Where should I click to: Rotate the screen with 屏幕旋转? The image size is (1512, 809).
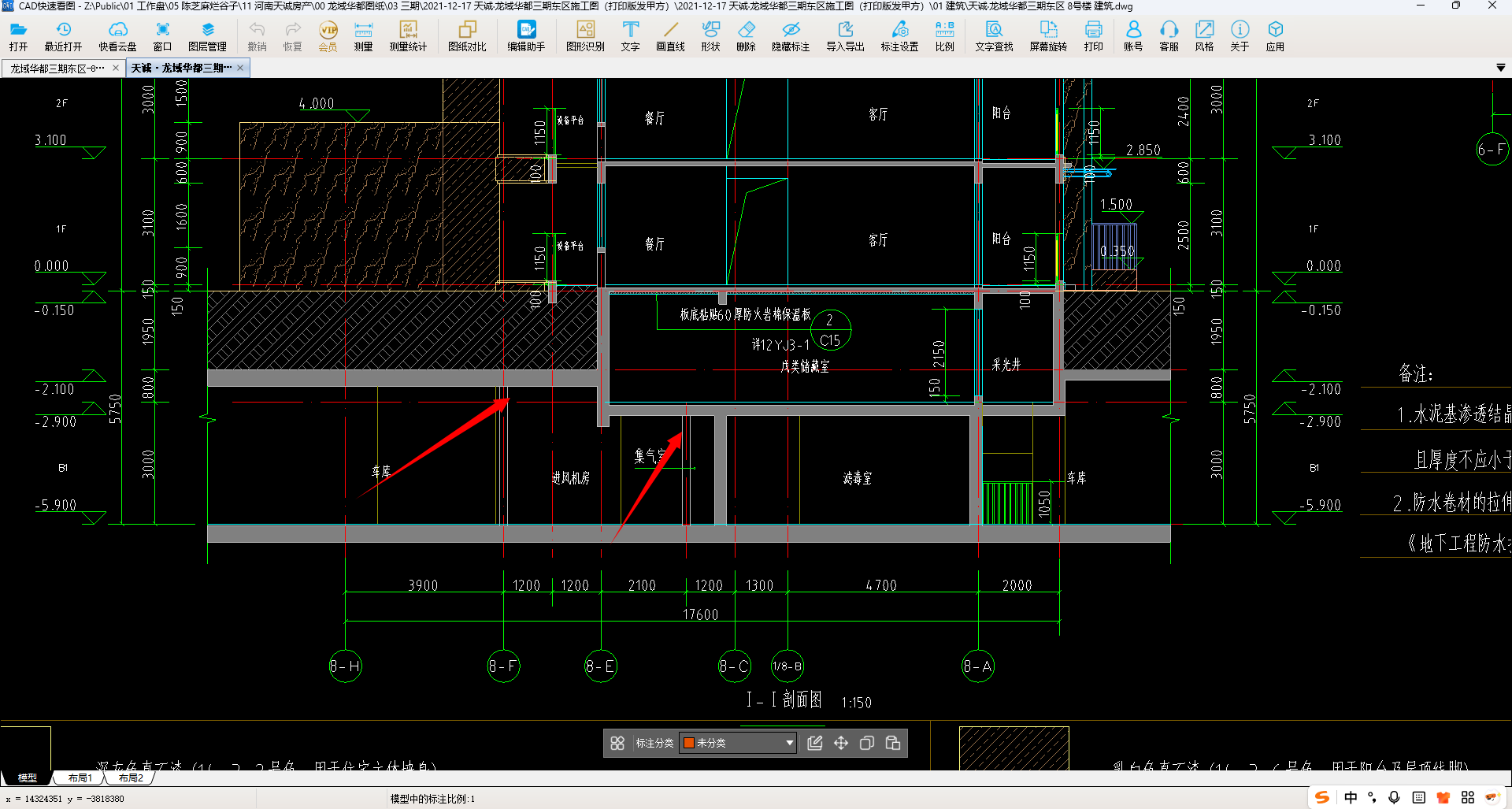point(1048,36)
